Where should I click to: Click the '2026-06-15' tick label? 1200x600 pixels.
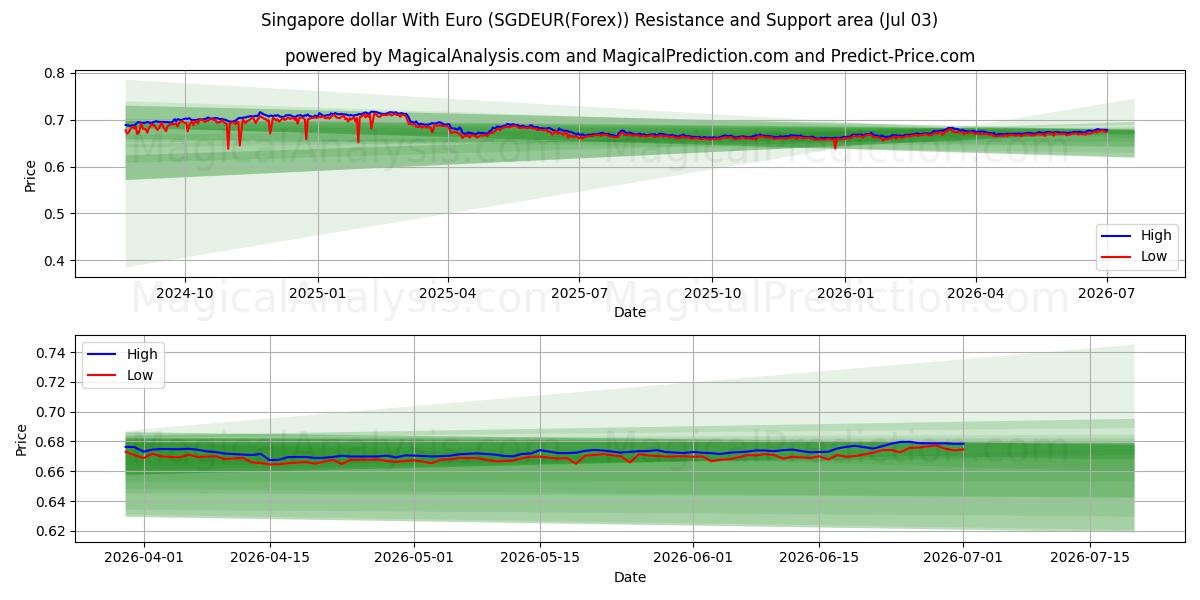821,558
